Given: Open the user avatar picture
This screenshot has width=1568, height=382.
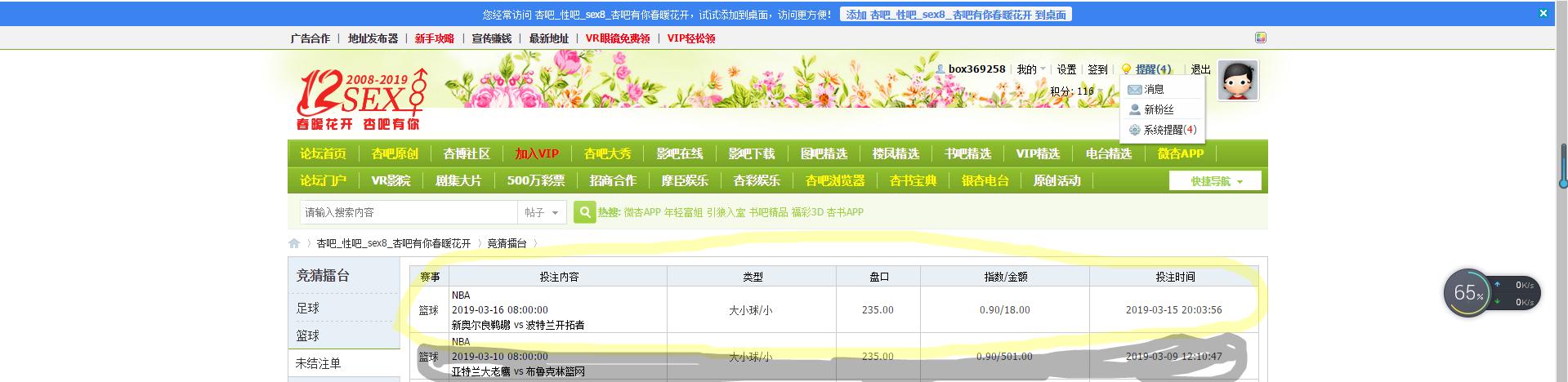Looking at the screenshot, I should (x=1238, y=80).
